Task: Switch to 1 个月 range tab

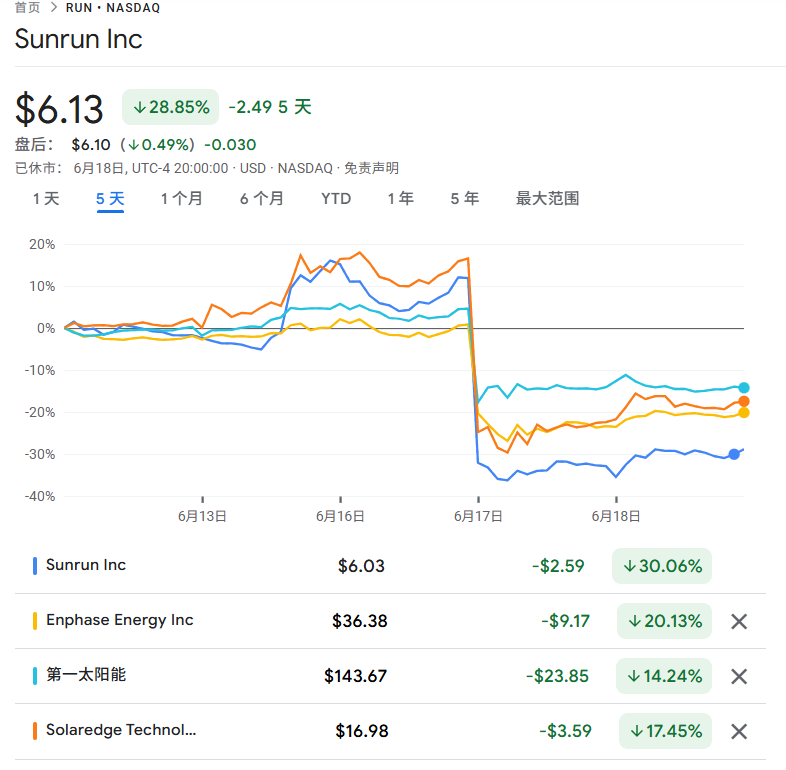Action: point(181,199)
